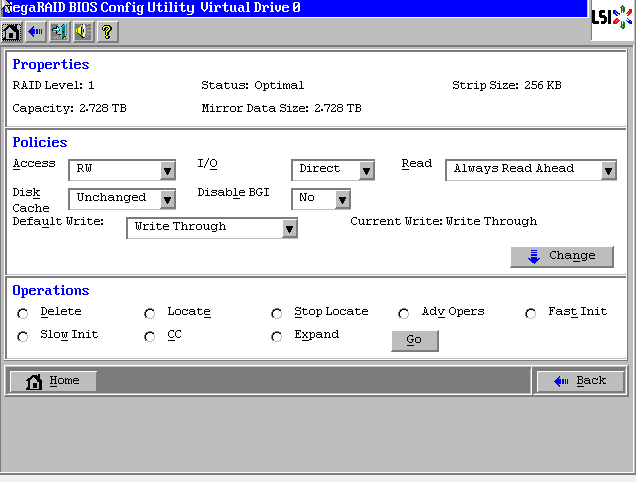
Task: Select the Delete operation radio button
Action: click(x=23, y=314)
